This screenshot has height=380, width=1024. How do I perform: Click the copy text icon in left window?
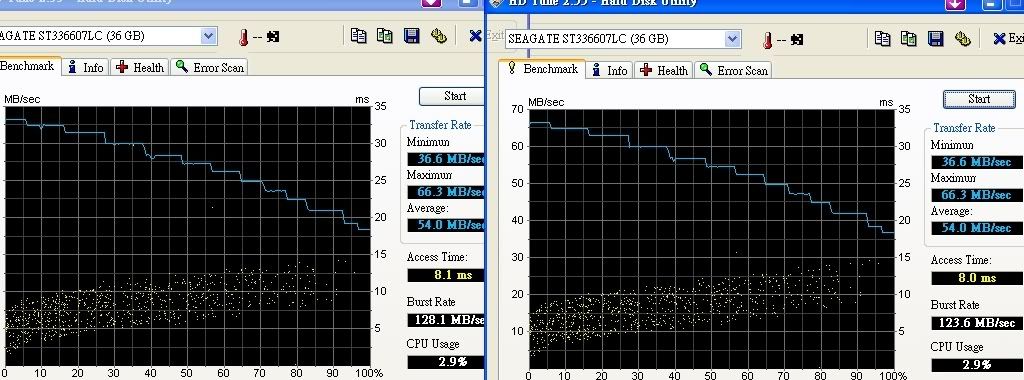359,35
